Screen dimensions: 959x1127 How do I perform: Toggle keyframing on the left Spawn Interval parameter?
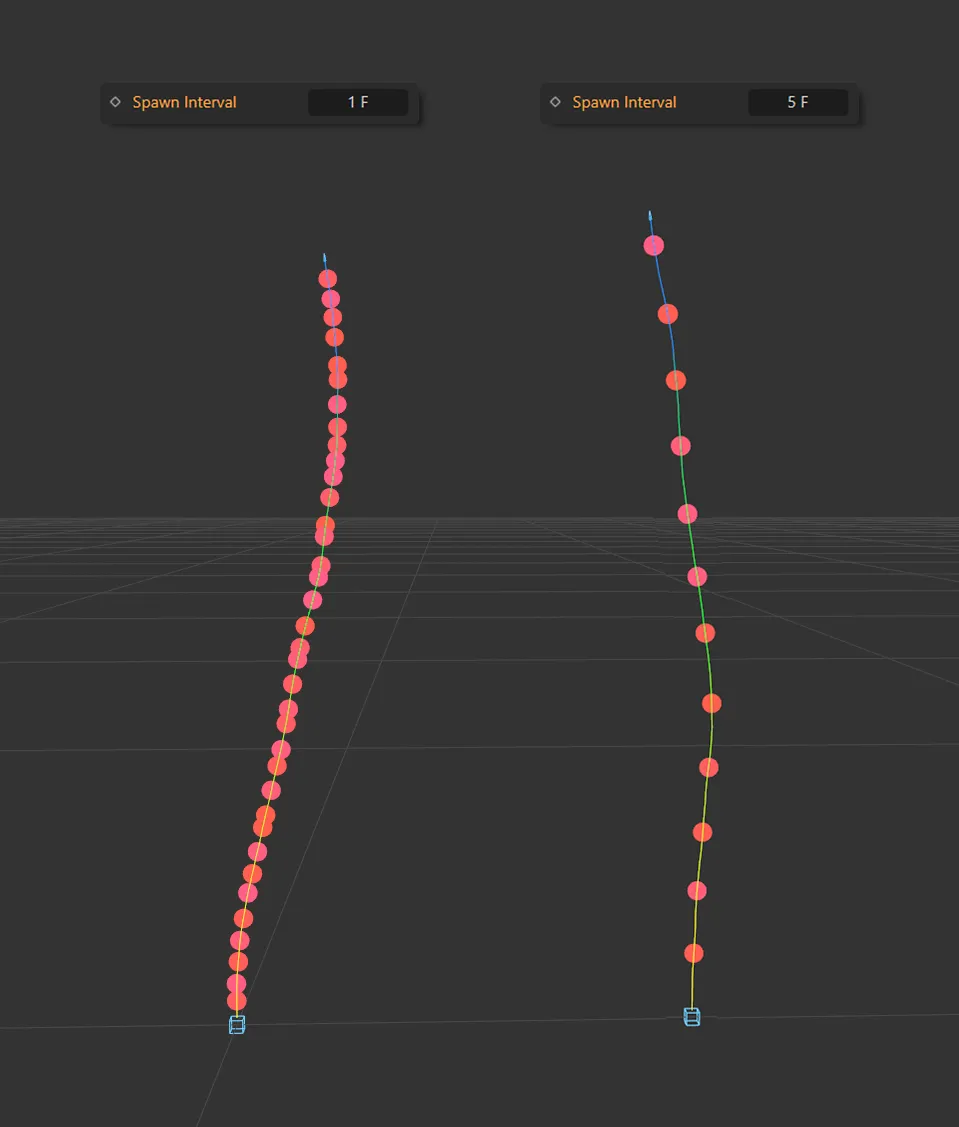[115, 102]
